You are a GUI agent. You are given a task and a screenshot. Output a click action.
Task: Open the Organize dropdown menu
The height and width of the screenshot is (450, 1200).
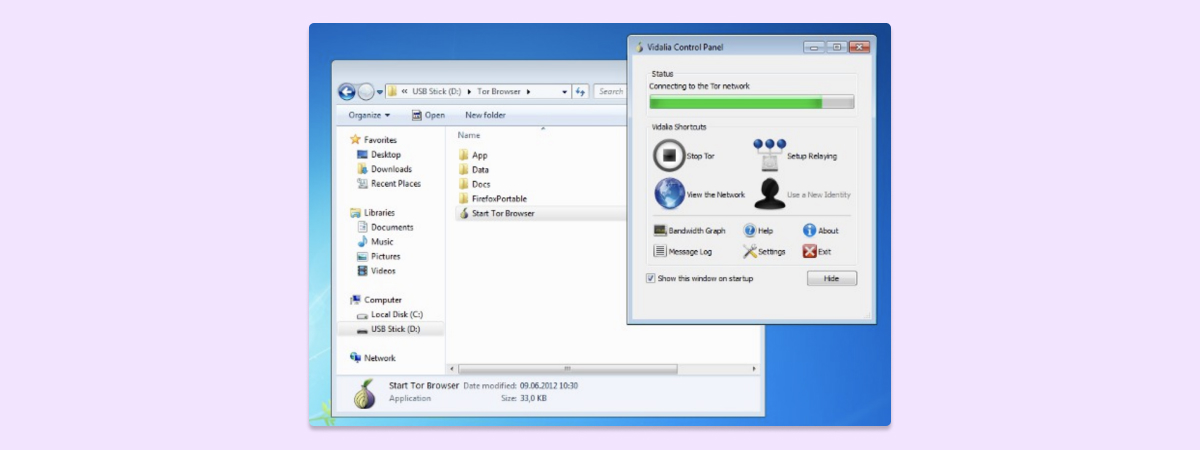tap(369, 115)
